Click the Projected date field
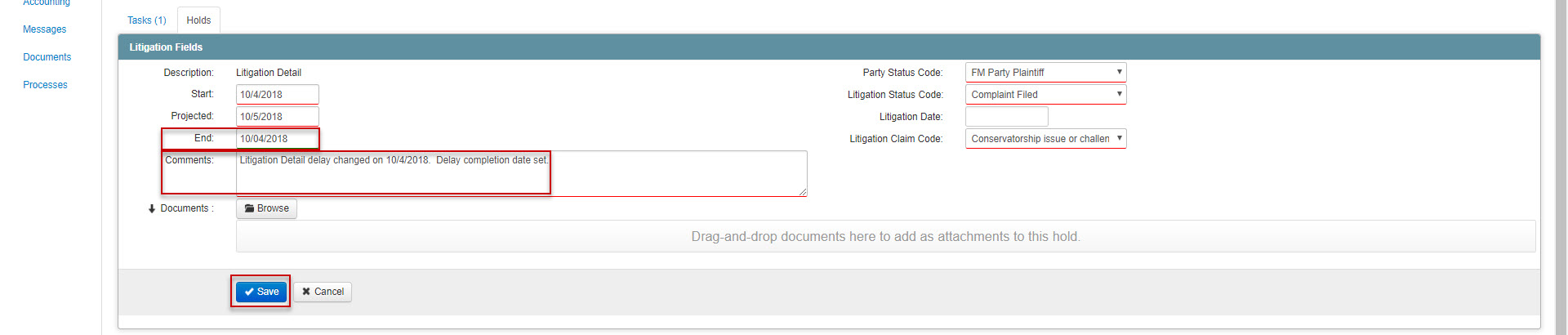1568x335 pixels. click(x=278, y=117)
